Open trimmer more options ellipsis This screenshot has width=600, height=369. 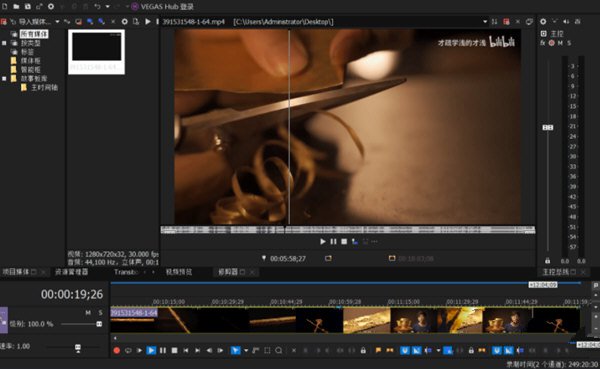coord(375,242)
